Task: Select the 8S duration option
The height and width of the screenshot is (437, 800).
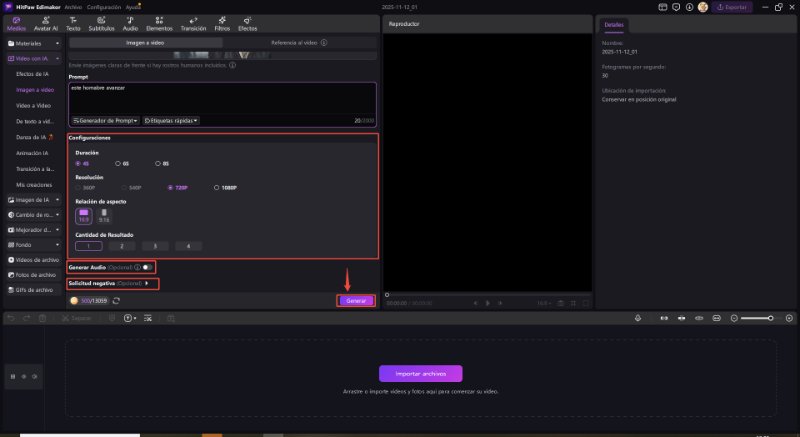Action: click(162, 164)
